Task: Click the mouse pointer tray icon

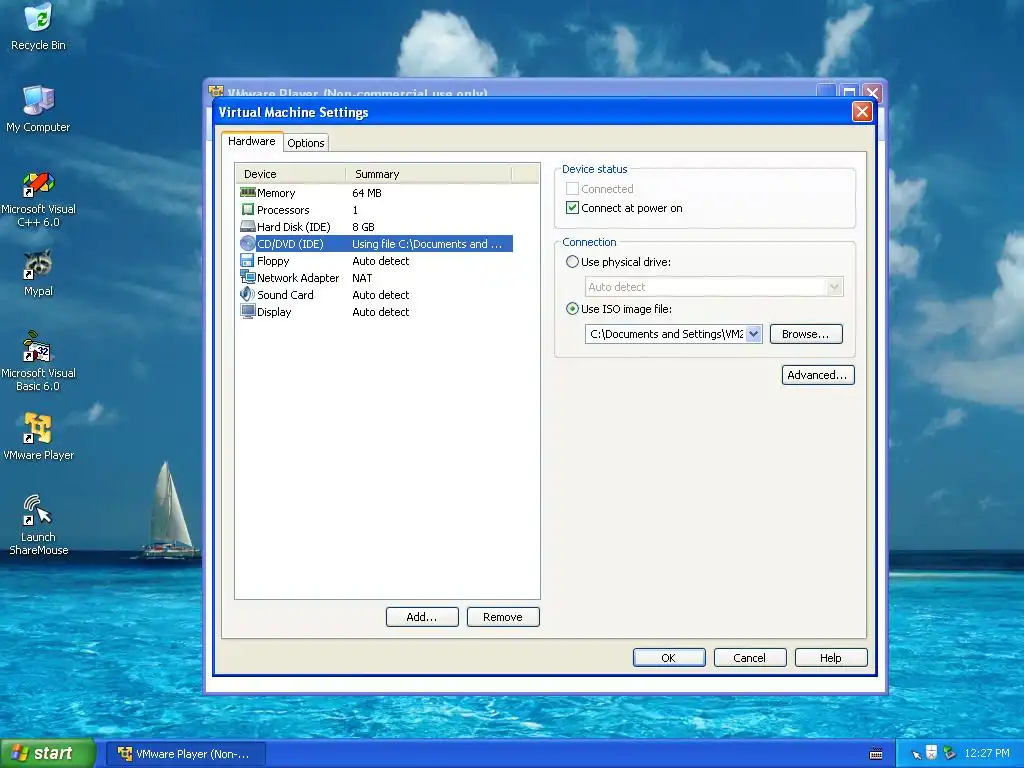Action: pyautogui.click(x=916, y=754)
